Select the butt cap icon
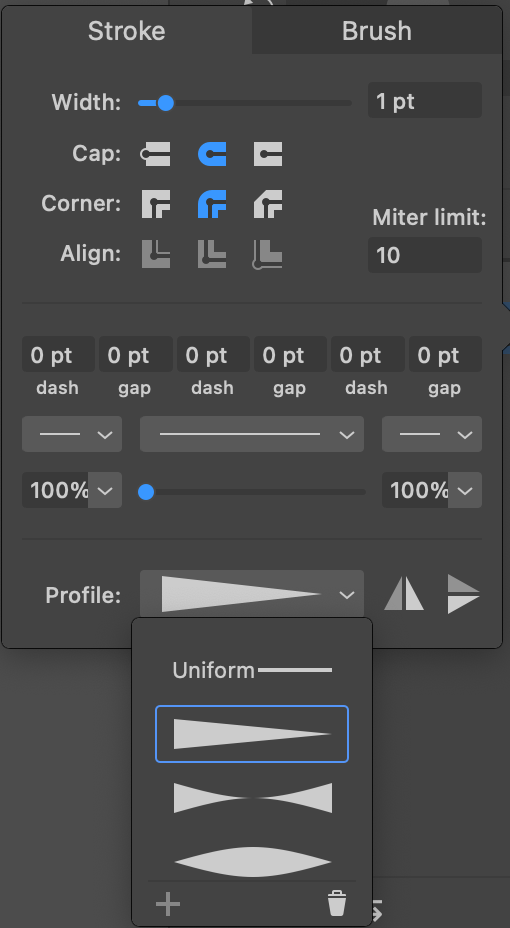 click(156, 154)
